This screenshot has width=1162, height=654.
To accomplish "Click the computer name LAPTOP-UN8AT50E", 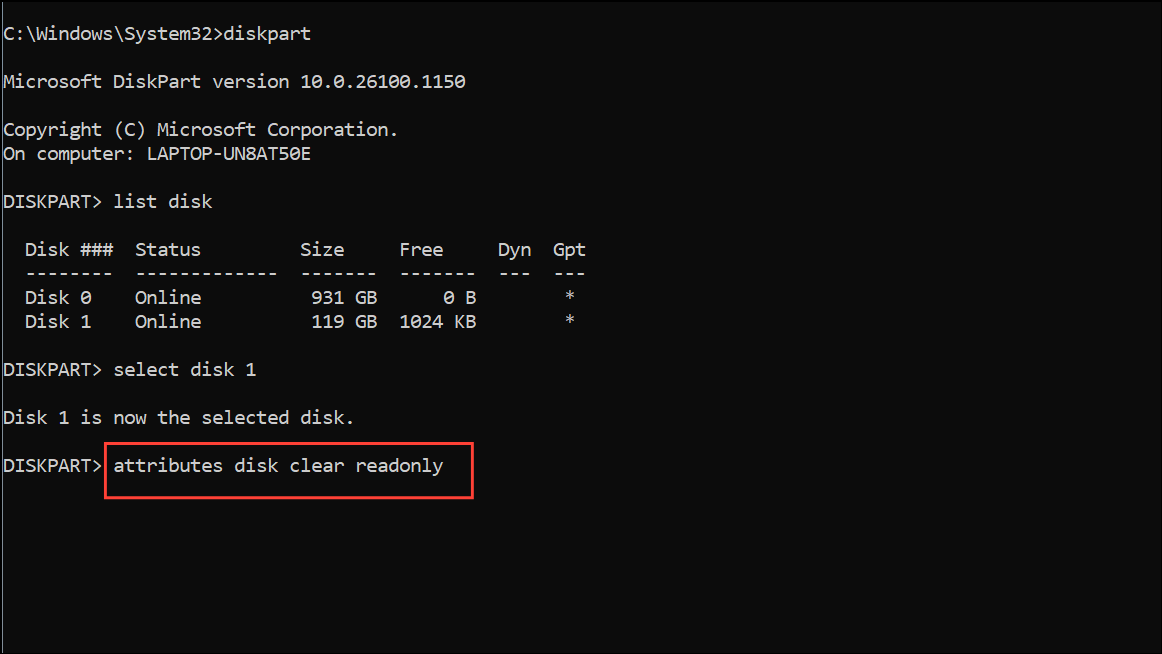I will [x=228, y=154].
